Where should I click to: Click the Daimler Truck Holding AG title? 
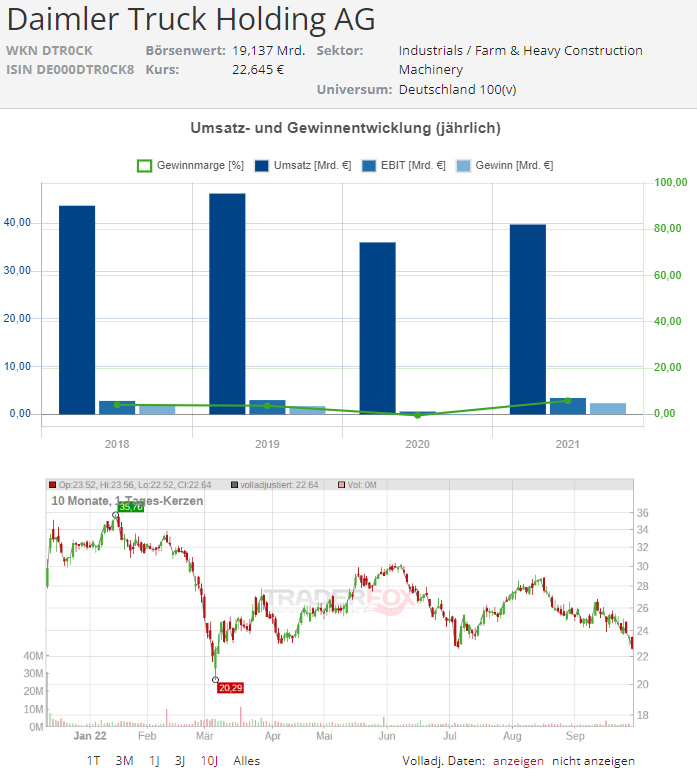(191, 19)
